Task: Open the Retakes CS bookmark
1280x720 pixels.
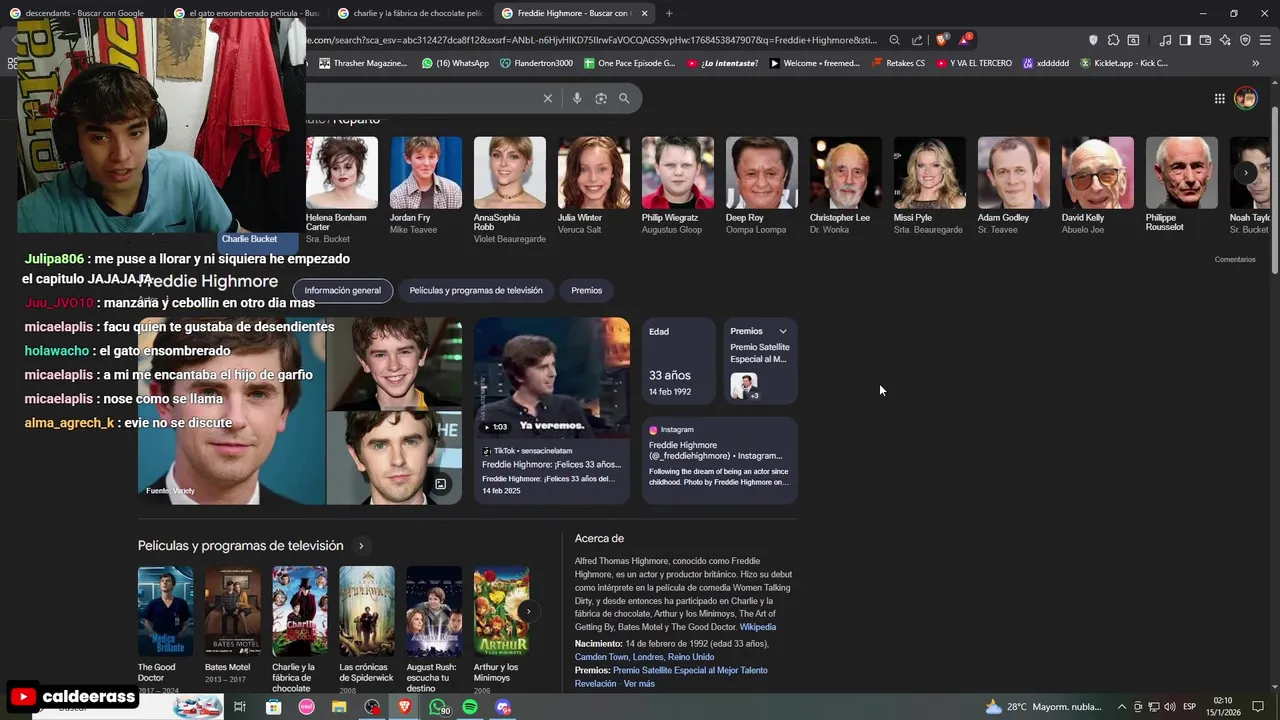Action: pos(898,63)
